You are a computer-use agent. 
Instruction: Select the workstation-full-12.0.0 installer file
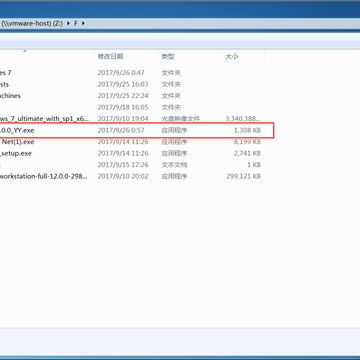(x=132, y=176)
